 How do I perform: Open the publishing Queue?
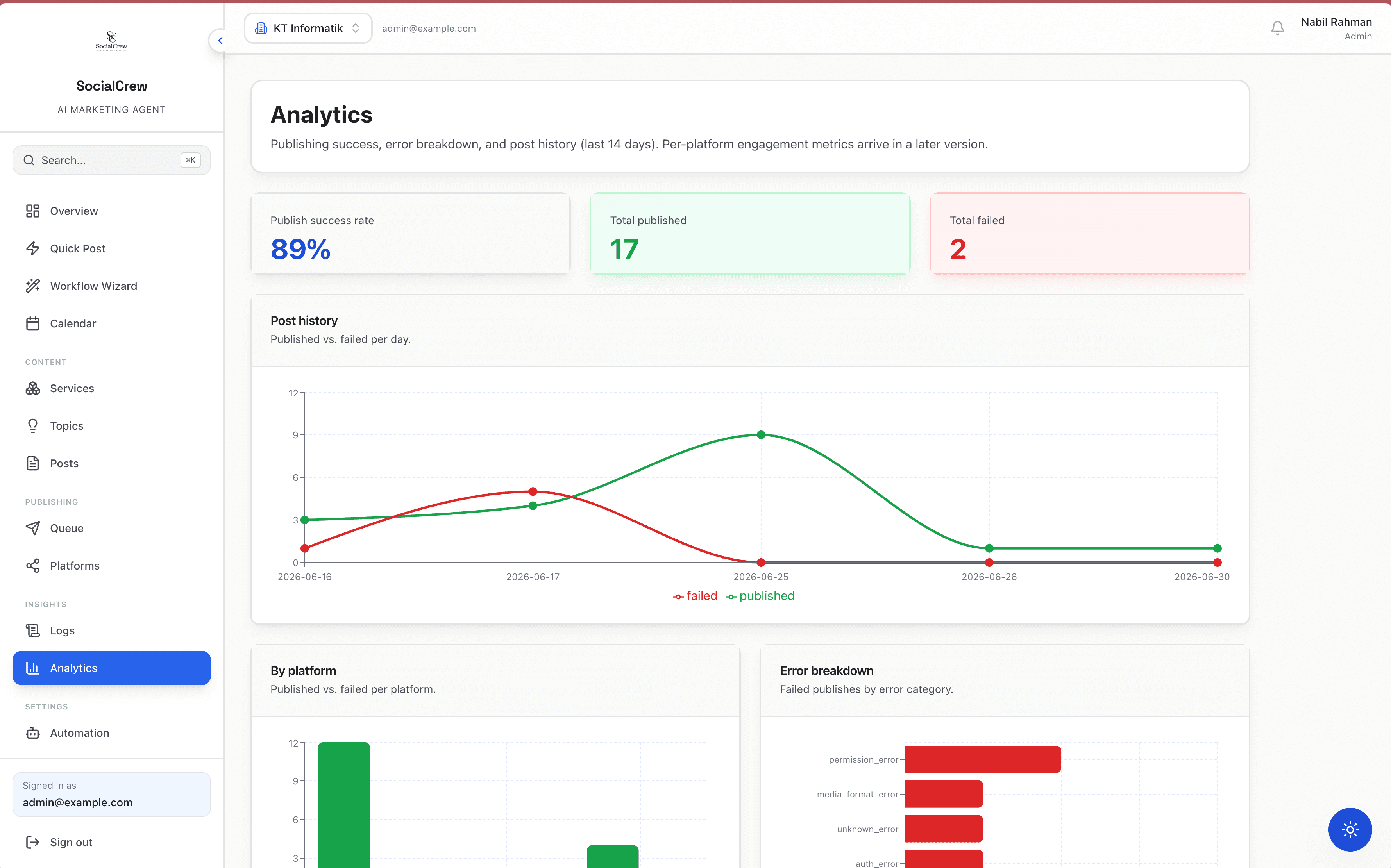111,528
